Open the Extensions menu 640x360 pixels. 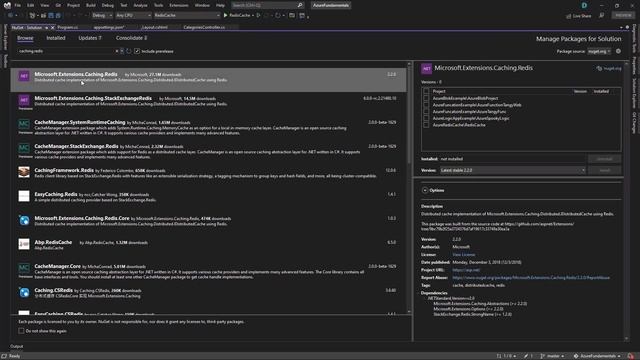click(179, 5)
